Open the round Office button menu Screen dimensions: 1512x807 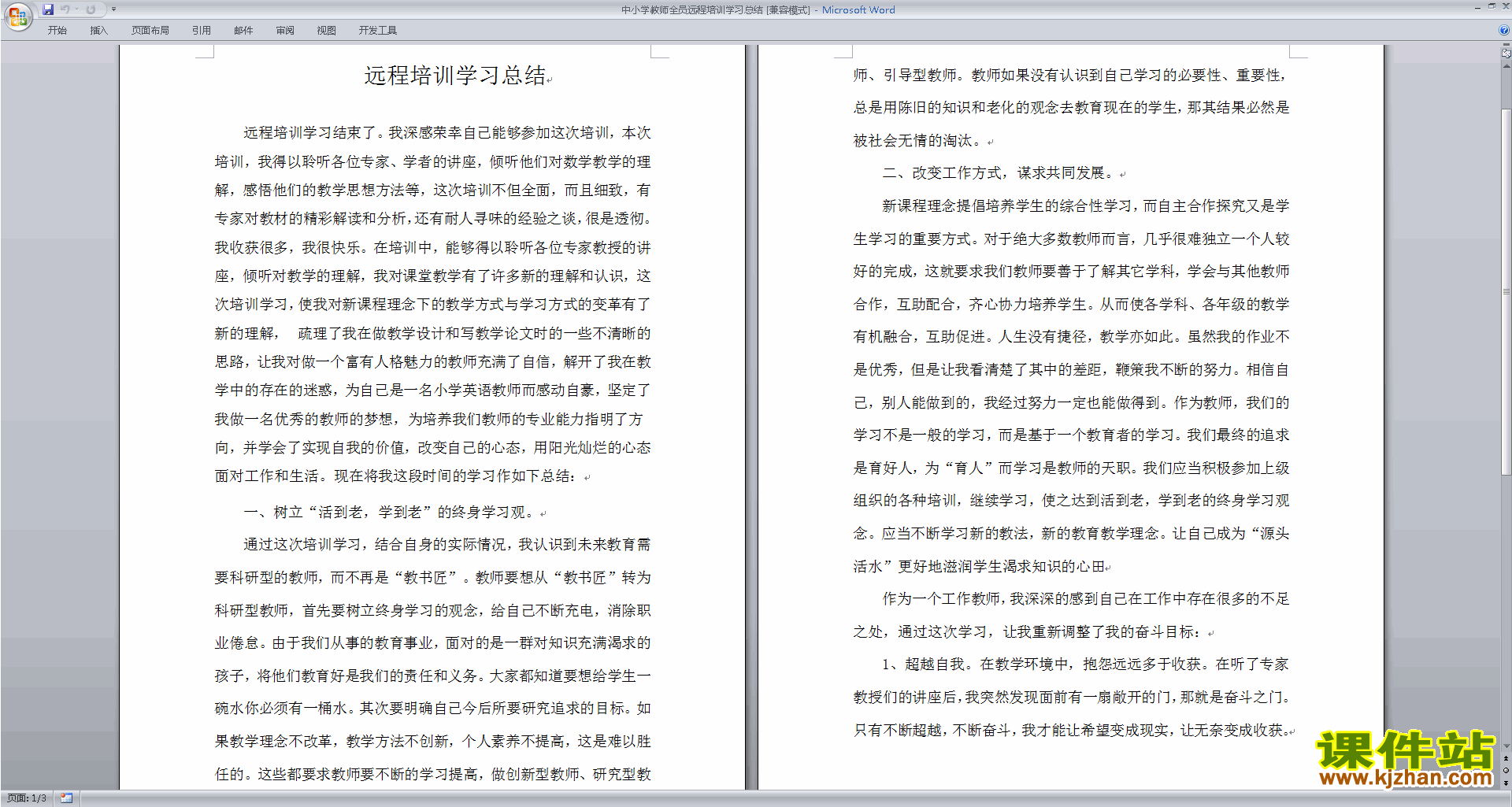click(x=17, y=17)
